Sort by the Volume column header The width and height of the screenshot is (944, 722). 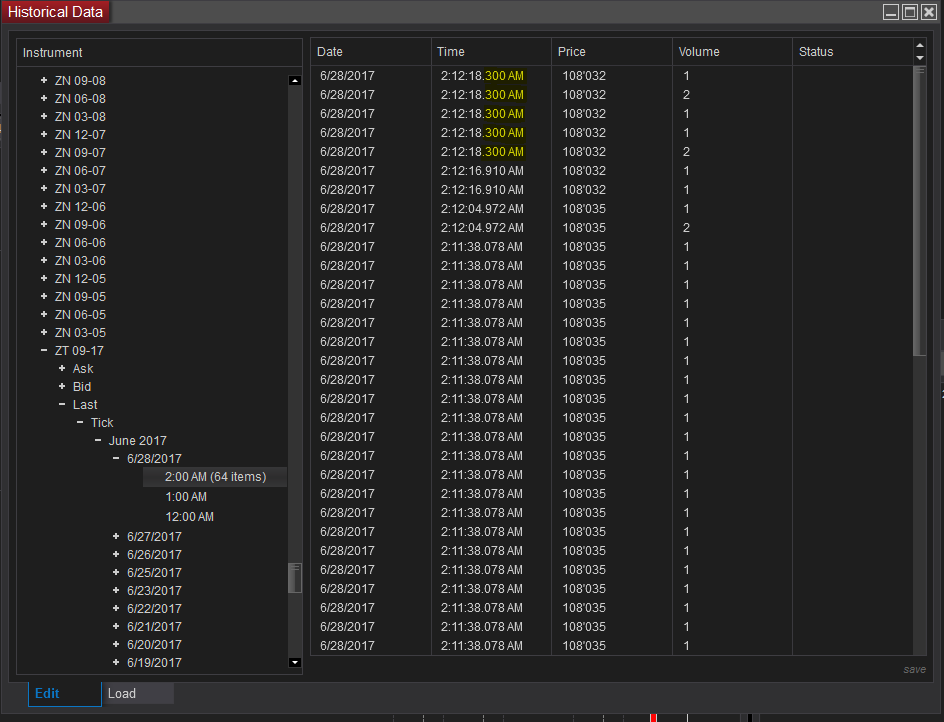[x=732, y=52]
